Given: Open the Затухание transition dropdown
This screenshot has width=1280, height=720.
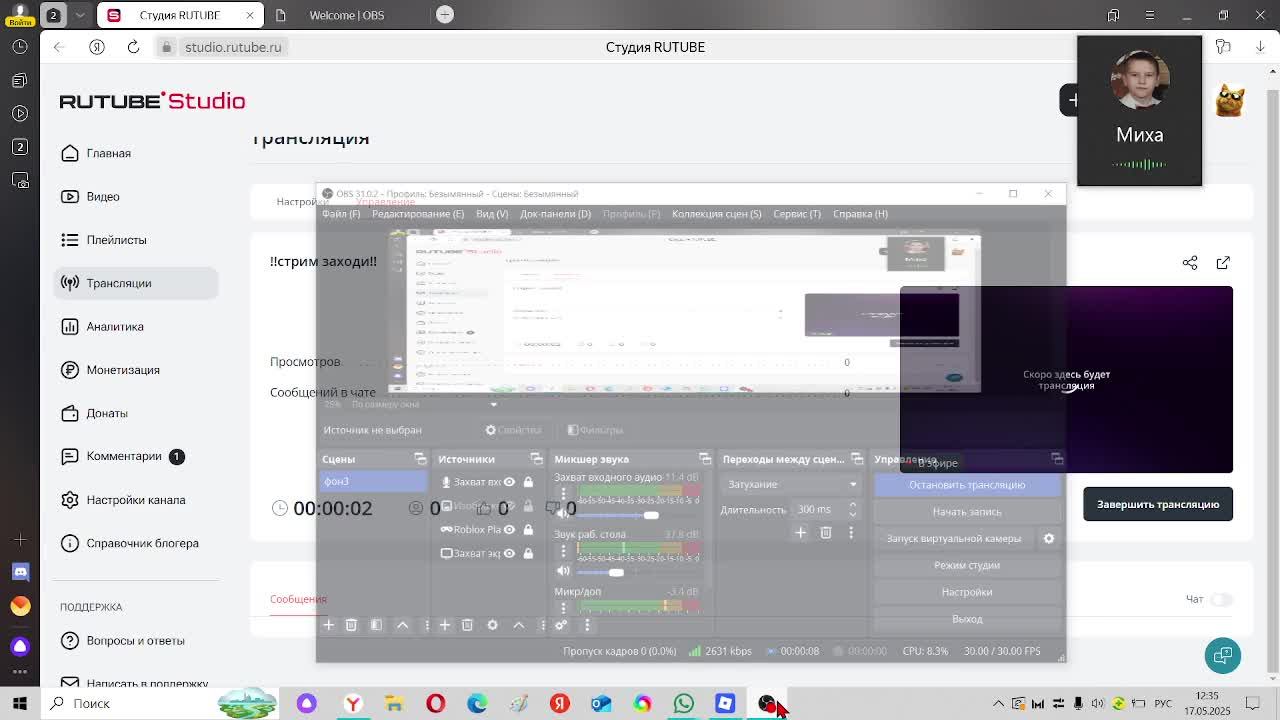Looking at the screenshot, I should click(791, 484).
